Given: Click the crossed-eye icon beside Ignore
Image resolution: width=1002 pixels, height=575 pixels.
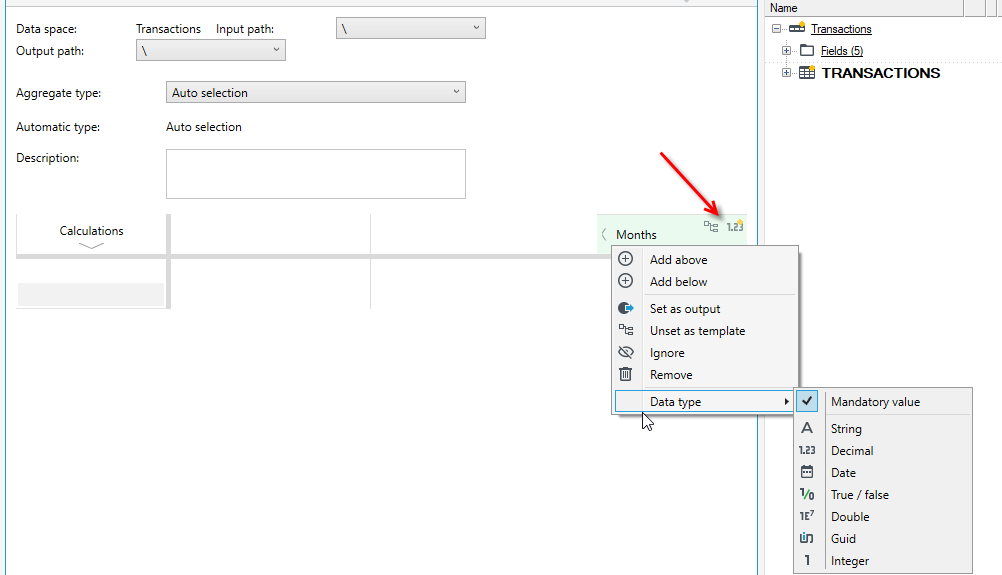Looking at the screenshot, I should [x=626, y=352].
